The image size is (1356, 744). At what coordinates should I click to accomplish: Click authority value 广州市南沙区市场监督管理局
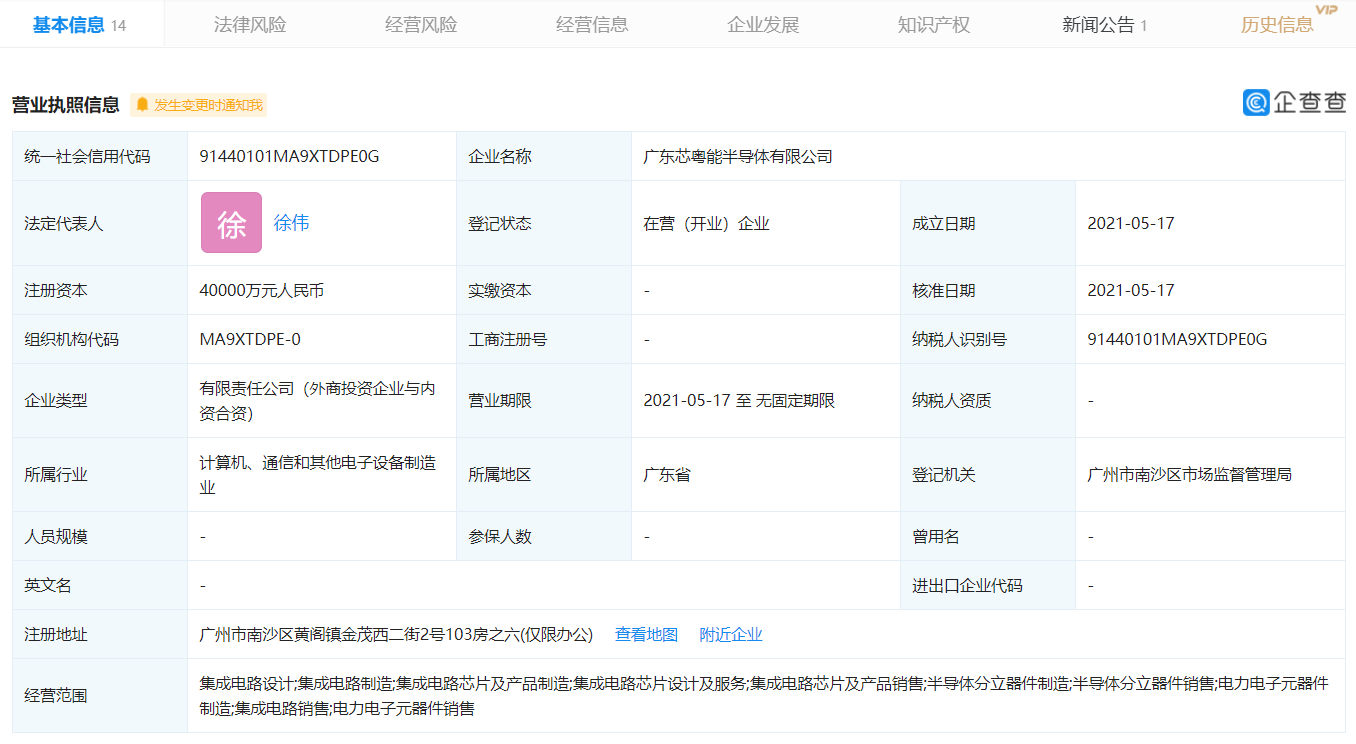1190,475
